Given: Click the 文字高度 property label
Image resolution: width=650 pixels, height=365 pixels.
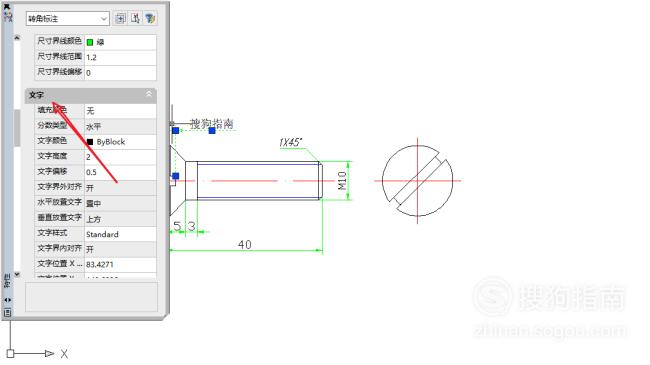Looking at the screenshot, I should click(x=52, y=156).
